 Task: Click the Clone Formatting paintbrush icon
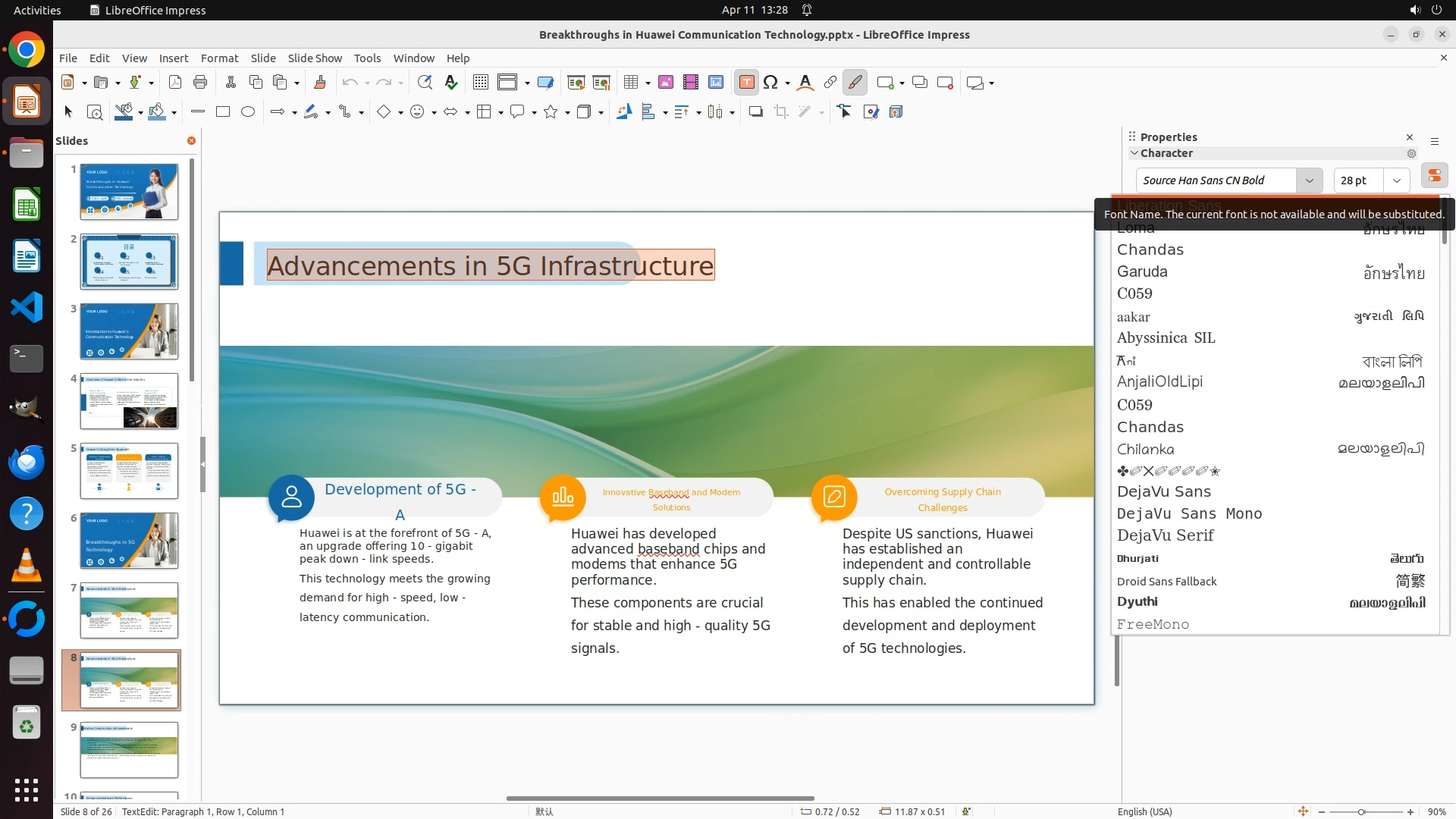[319, 83]
